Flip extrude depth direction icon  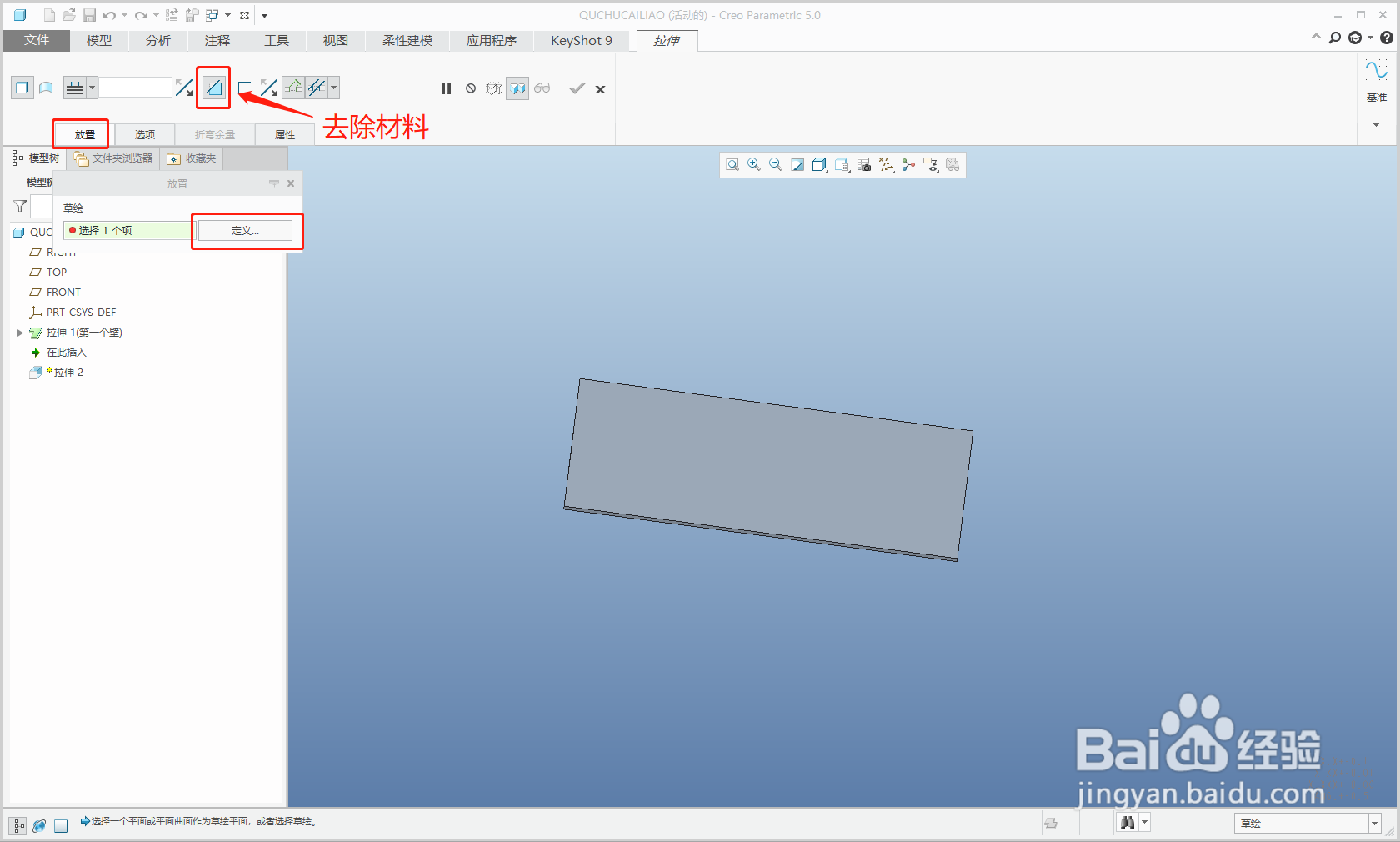tap(184, 88)
